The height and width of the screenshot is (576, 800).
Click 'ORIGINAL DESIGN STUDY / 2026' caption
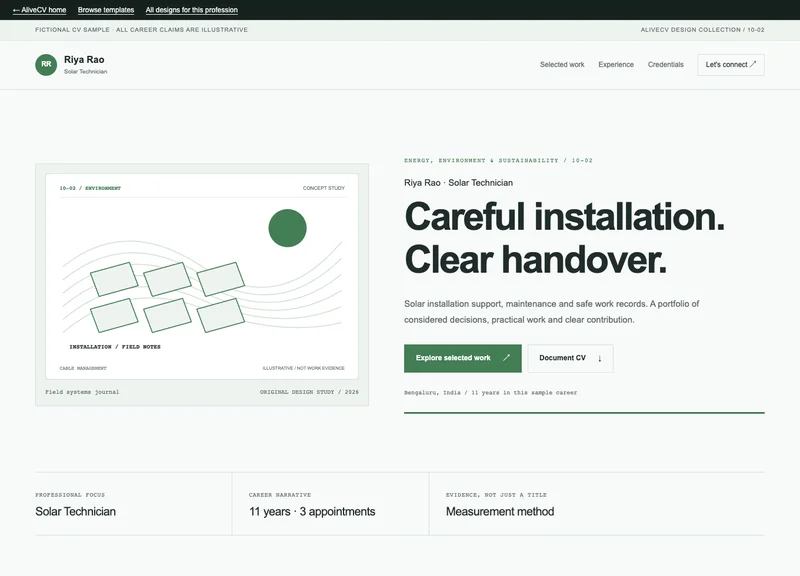click(x=309, y=392)
